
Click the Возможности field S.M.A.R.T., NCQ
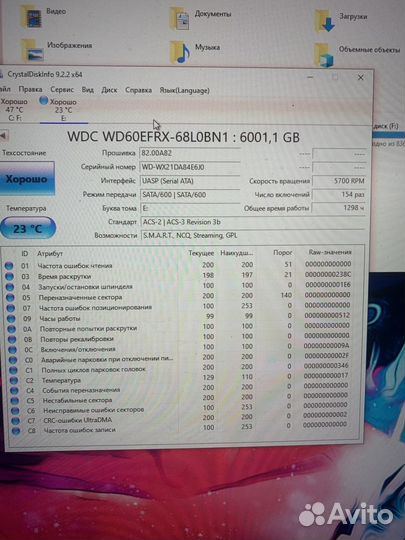coord(252,236)
